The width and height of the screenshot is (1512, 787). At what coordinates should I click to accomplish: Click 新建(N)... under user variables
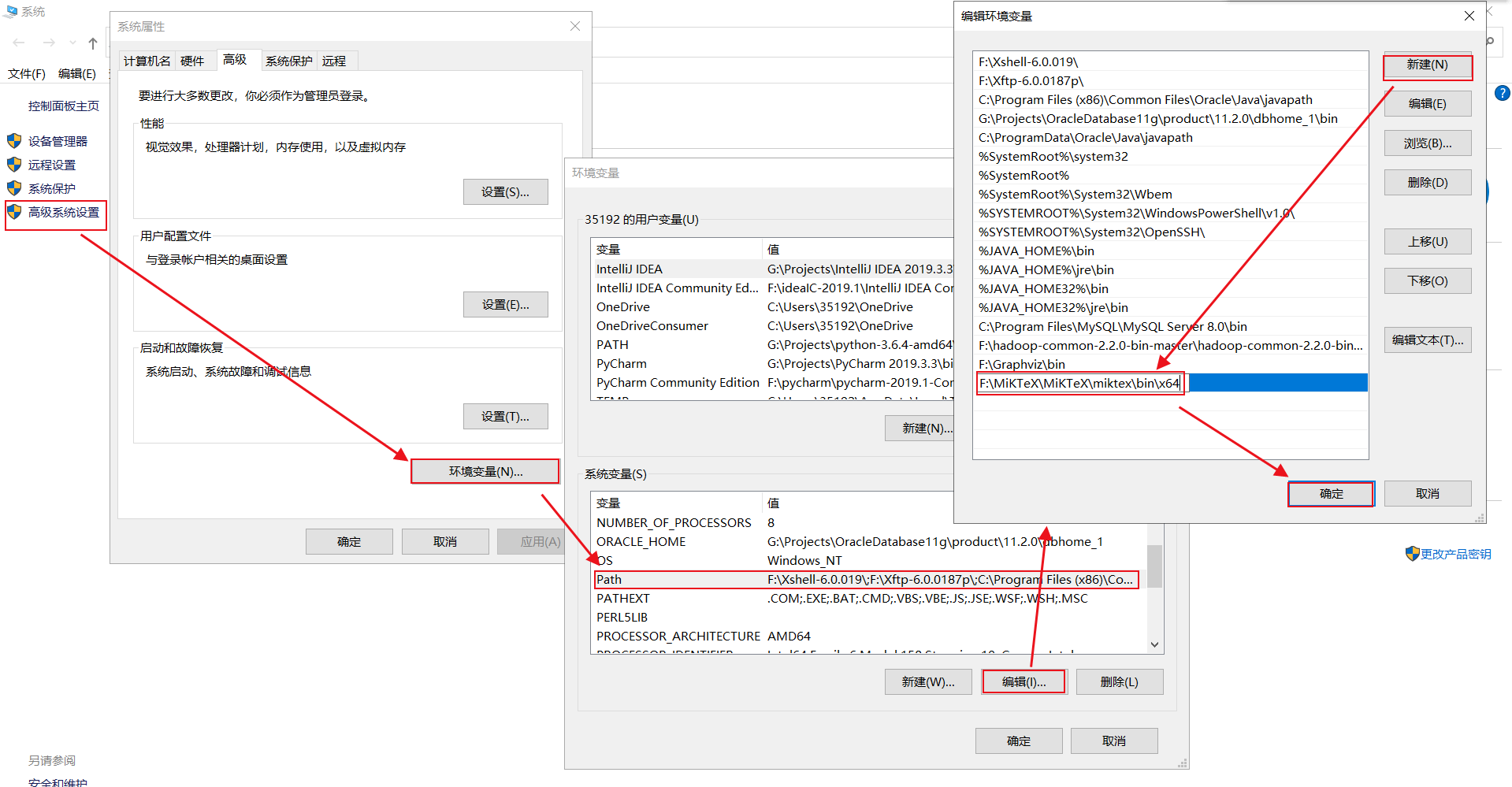pos(919,428)
